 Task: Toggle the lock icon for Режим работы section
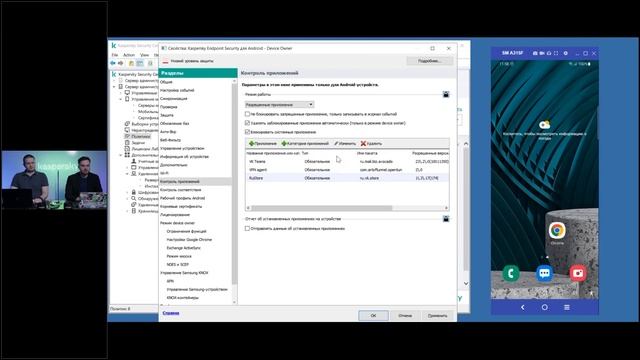point(446,94)
